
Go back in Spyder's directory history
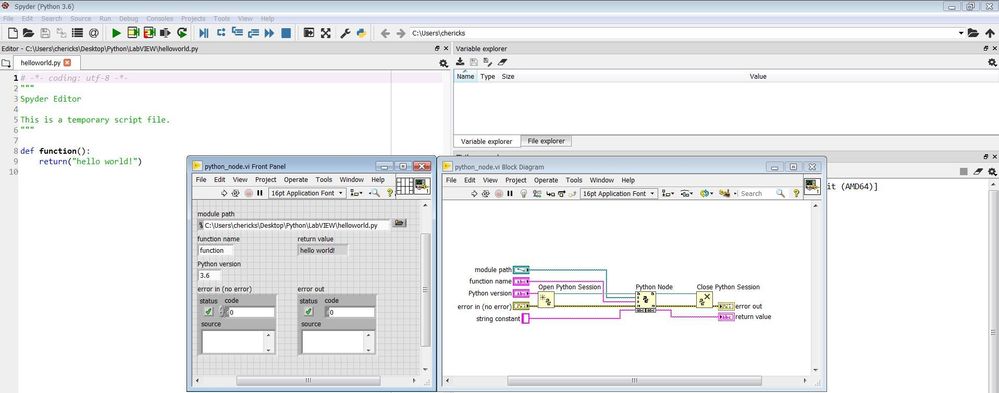tap(385, 32)
